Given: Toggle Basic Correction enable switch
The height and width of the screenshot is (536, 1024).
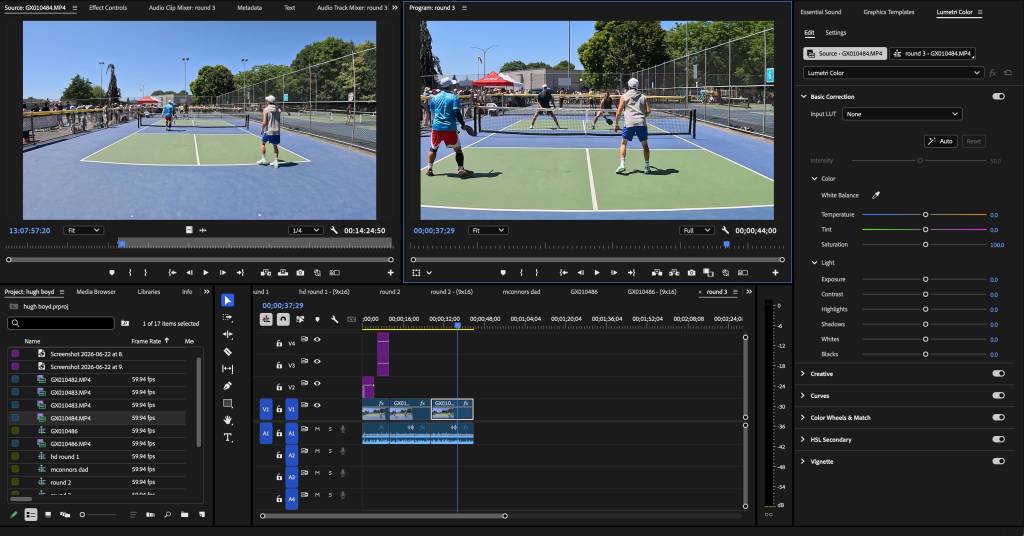Looking at the screenshot, I should 999,97.
